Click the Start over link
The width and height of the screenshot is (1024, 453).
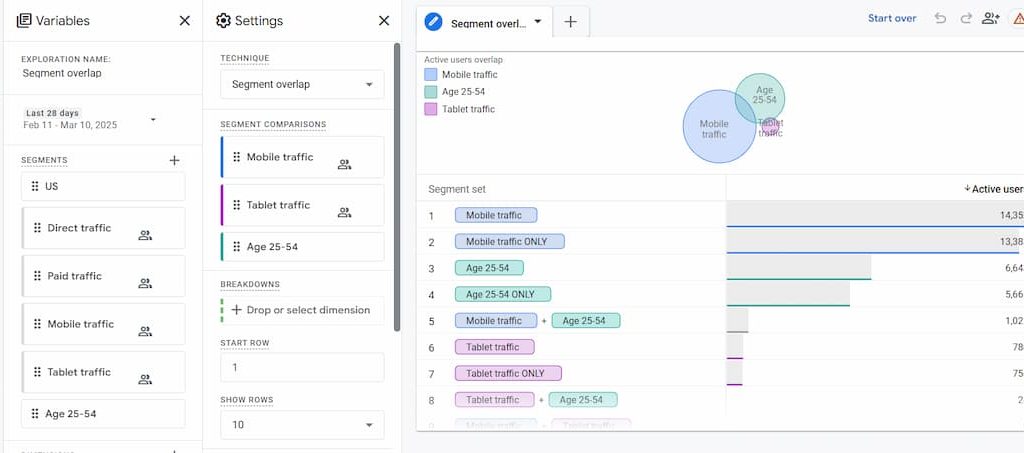[892, 18]
